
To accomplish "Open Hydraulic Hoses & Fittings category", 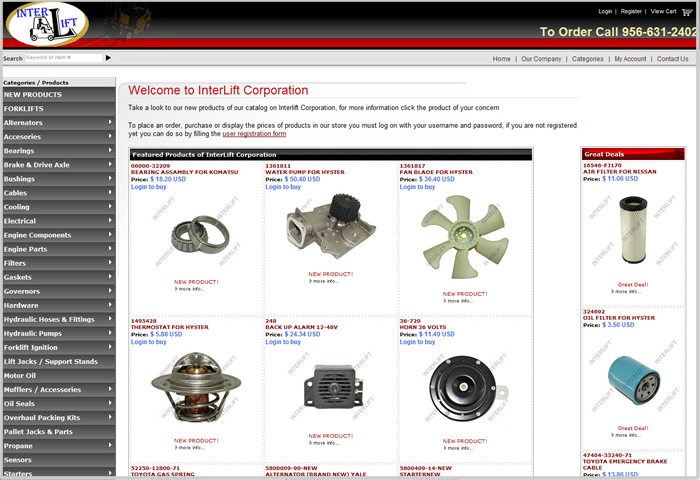I will pos(58,319).
